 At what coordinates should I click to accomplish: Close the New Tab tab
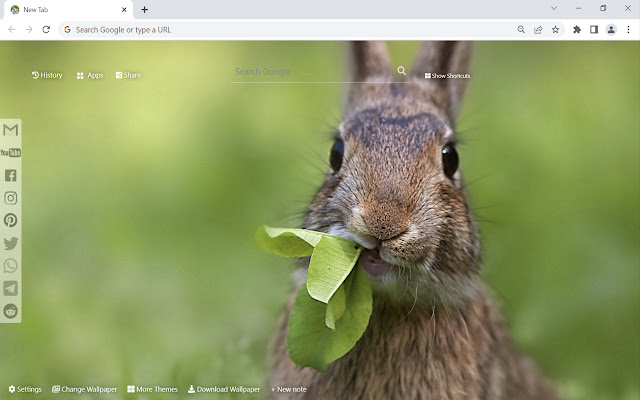click(124, 9)
